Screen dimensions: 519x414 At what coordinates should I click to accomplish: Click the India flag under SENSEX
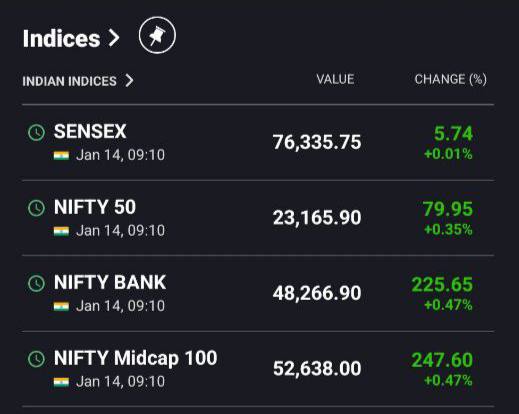point(61,155)
